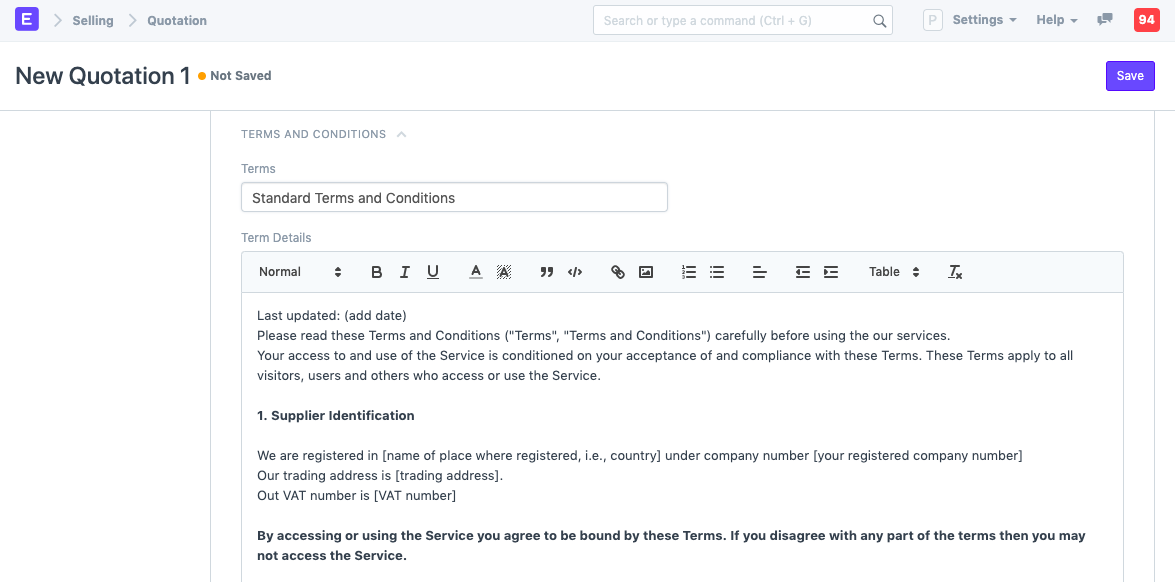Insert a blockquote
The width and height of the screenshot is (1175, 582).
point(546,271)
